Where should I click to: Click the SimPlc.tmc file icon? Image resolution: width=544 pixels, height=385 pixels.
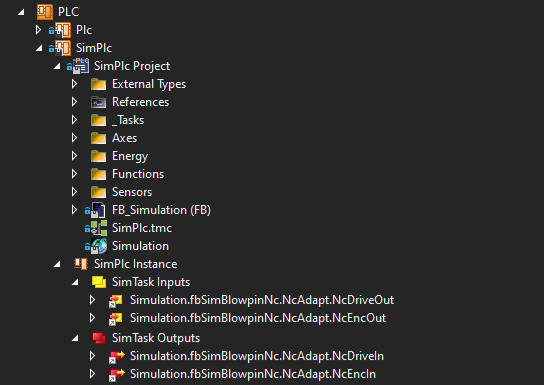tap(96, 228)
